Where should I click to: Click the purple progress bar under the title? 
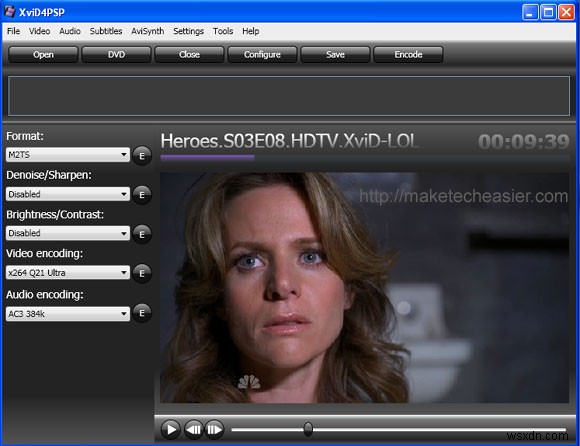[207, 157]
